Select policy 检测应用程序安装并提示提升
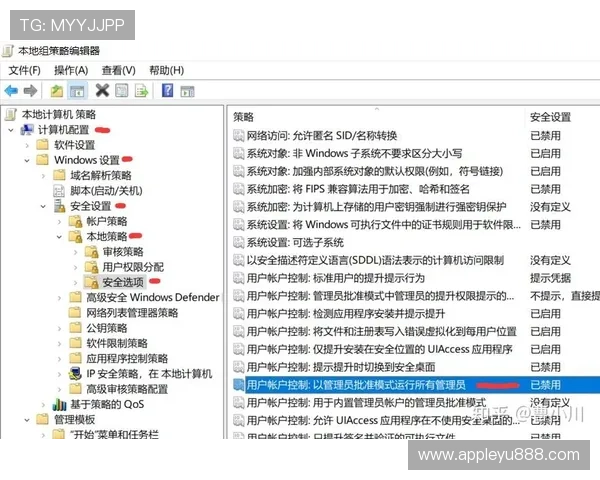This screenshot has width=600, height=480. point(346,313)
